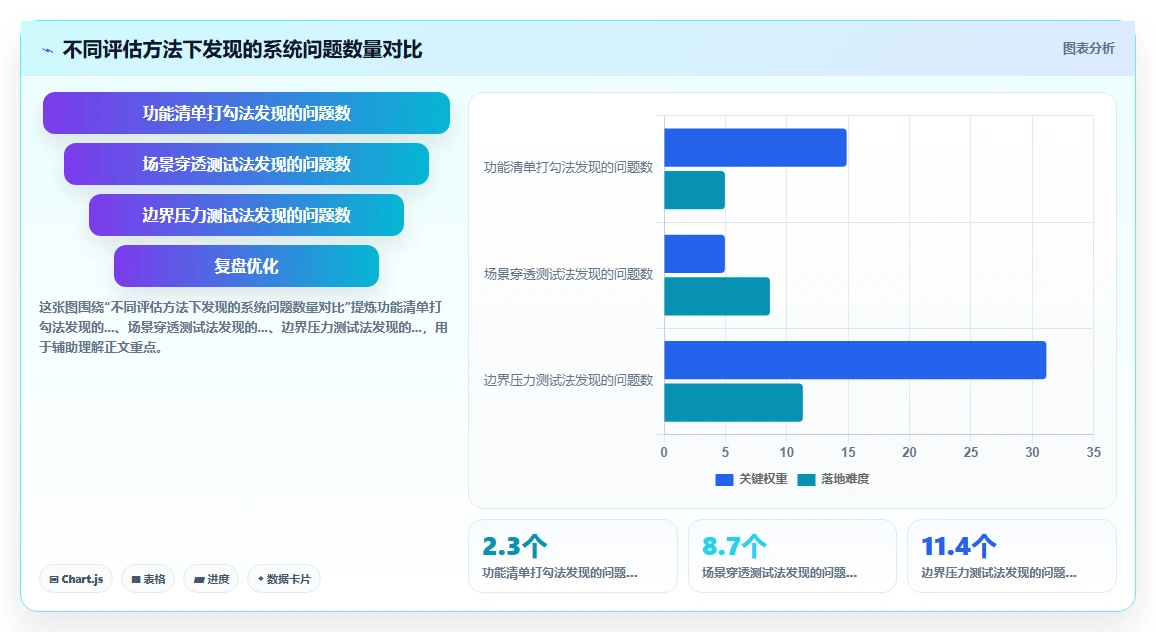Select the 场景穿透测试法发现的问题数 funnel block
Screen dimensions: 1156x632
[x=246, y=164]
